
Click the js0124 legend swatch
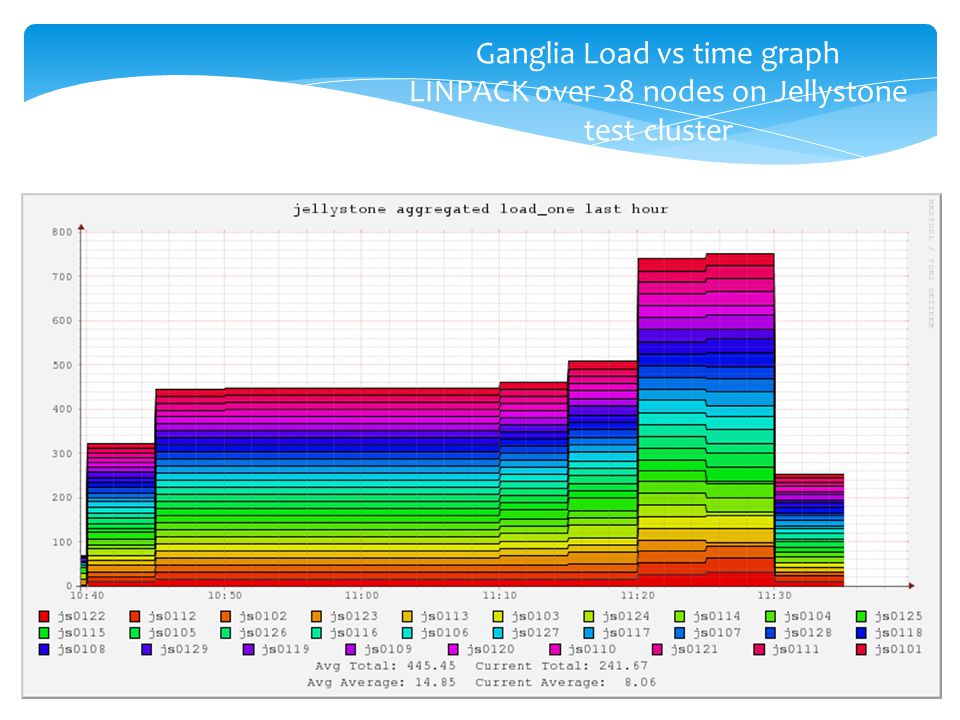[588, 616]
